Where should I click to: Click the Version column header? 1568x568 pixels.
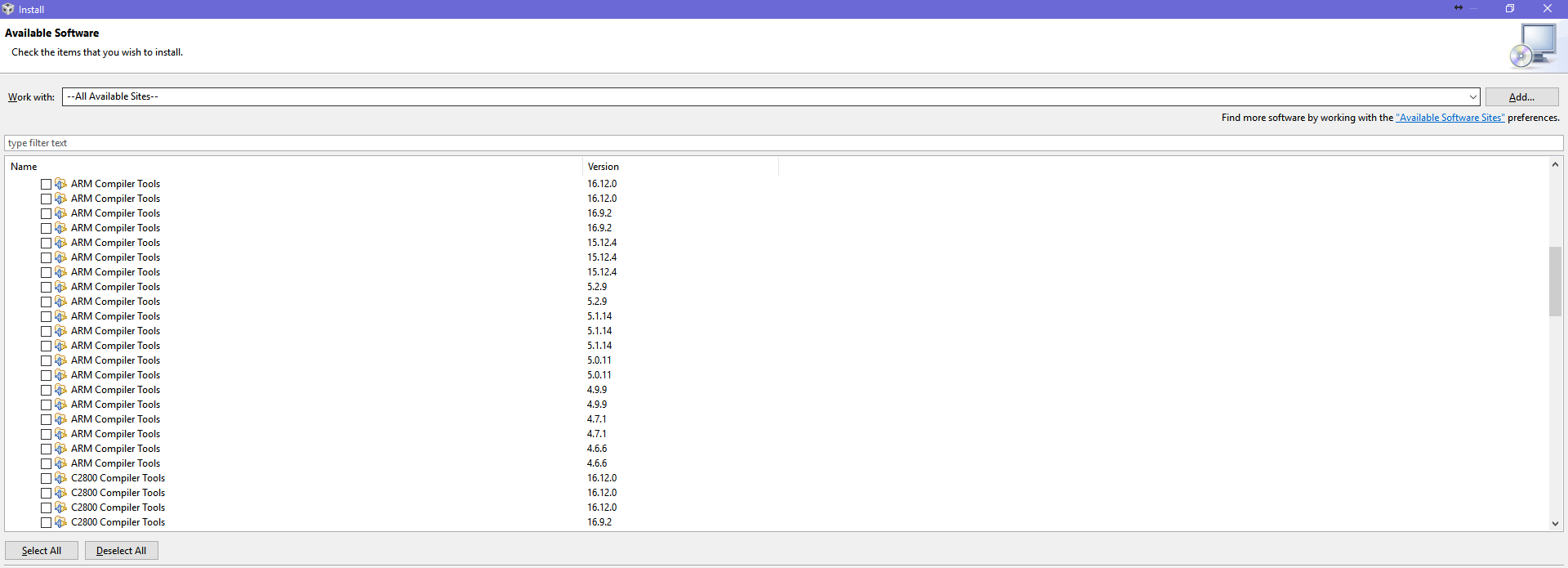coord(681,167)
